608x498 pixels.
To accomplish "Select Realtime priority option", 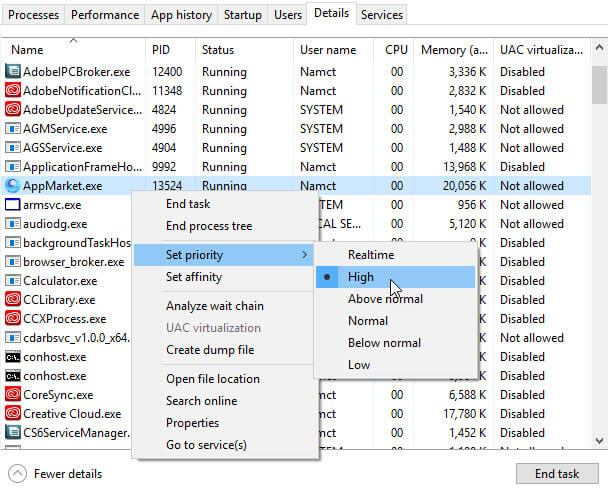I will pyautogui.click(x=370, y=255).
